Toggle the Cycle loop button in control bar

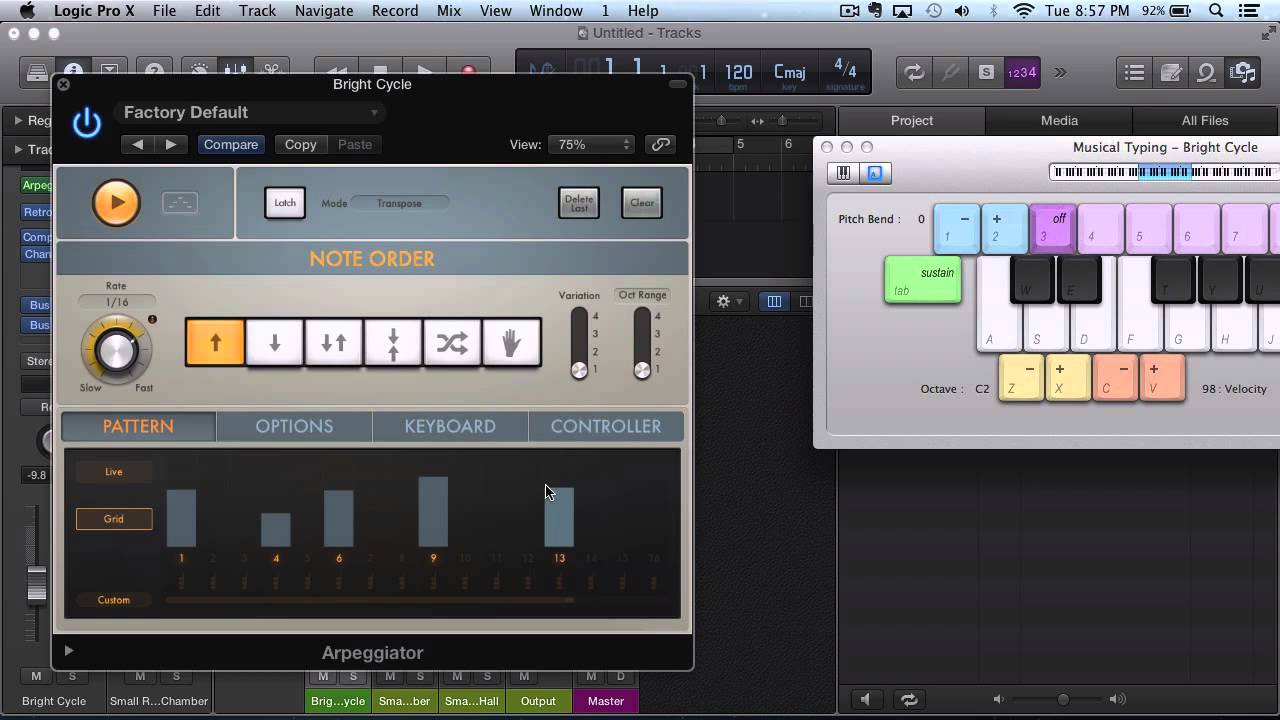click(x=914, y=72)
